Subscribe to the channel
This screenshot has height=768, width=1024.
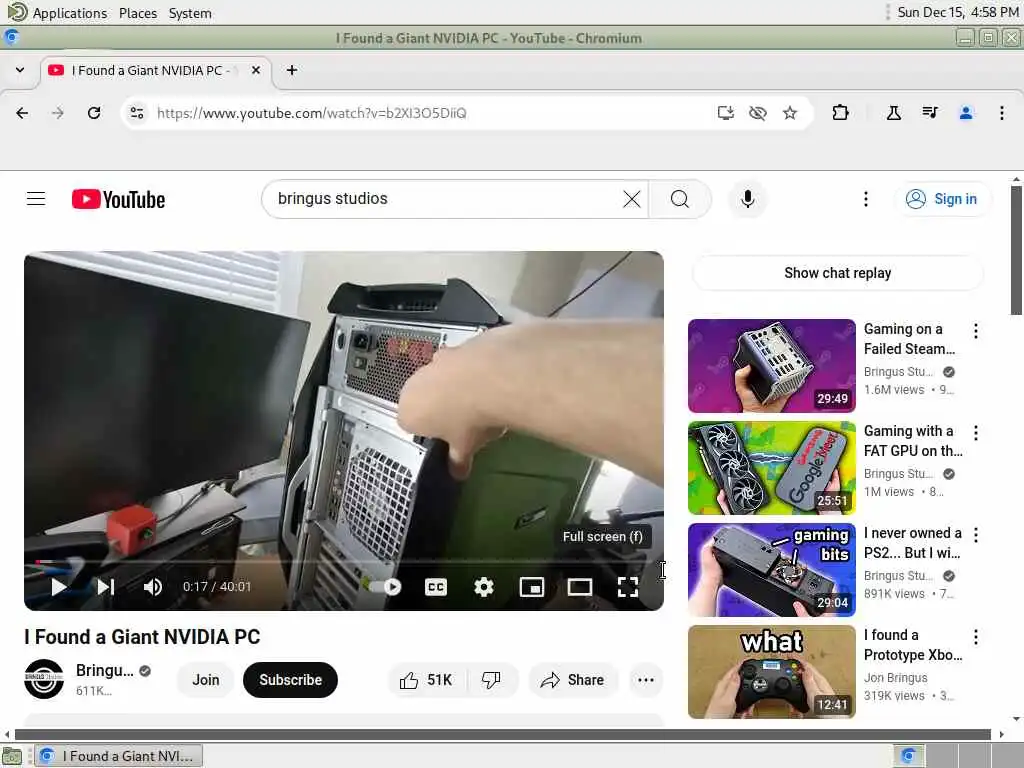pyautogui.click(x=290, y=680)
